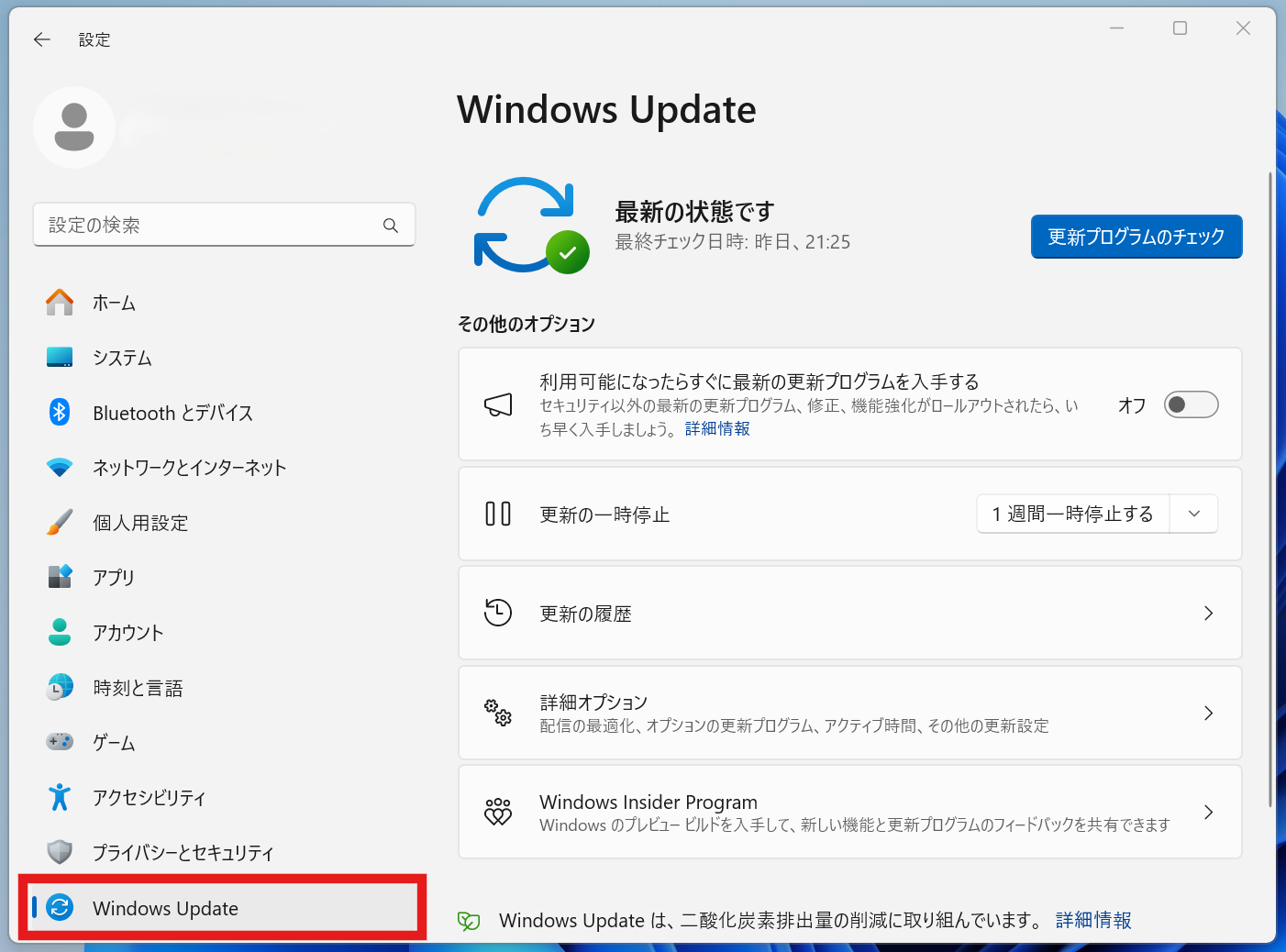Open 詳細情報 link about carbon emissions
Screen dimensions: 1286x952
pyautogui.click(x=1093, y=921)
